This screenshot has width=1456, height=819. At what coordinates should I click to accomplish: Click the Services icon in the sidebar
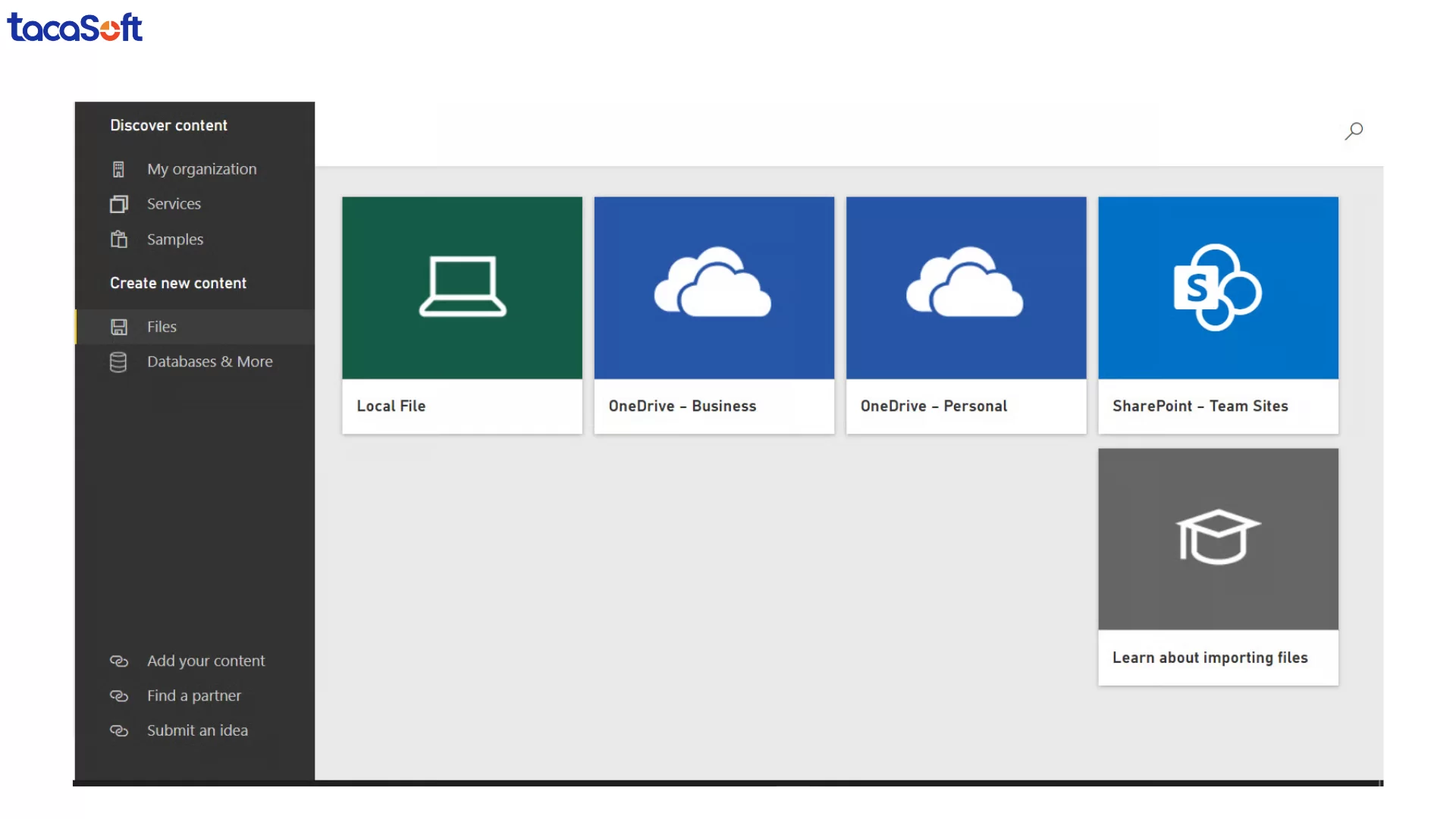(120, 203)
